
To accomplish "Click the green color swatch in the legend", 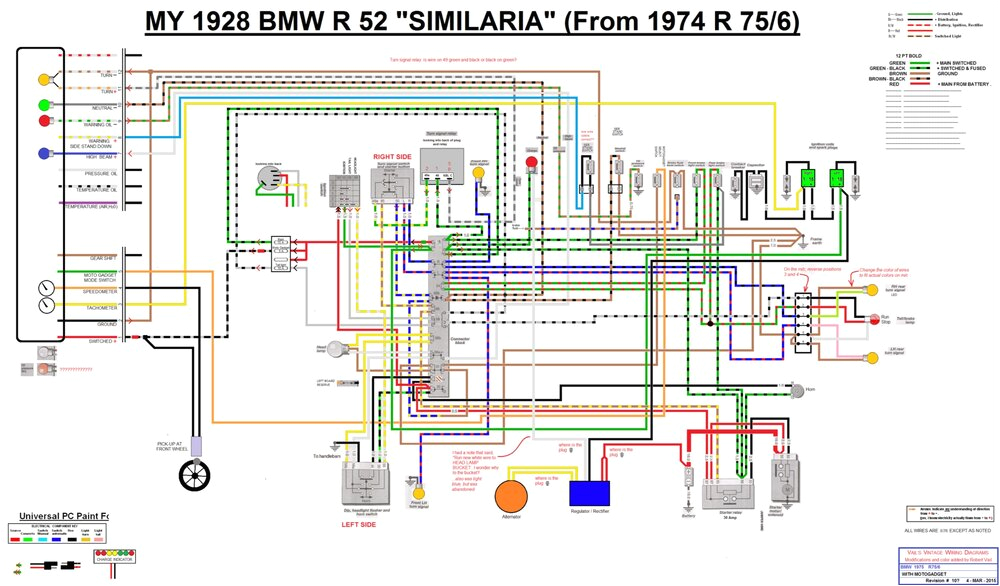I will click(919, 63).
